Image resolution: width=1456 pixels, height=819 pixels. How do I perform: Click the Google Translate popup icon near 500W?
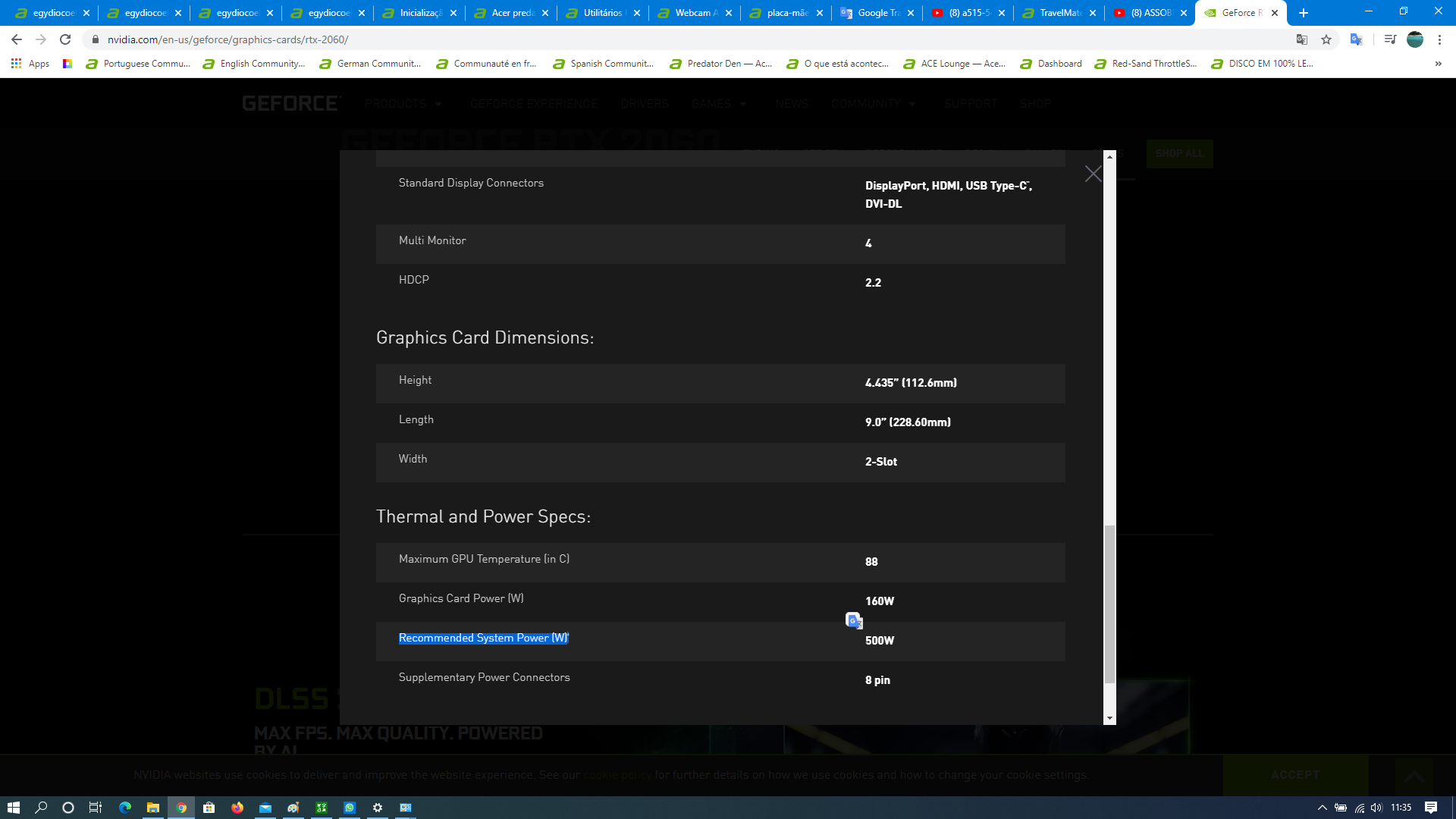(854, 620)
